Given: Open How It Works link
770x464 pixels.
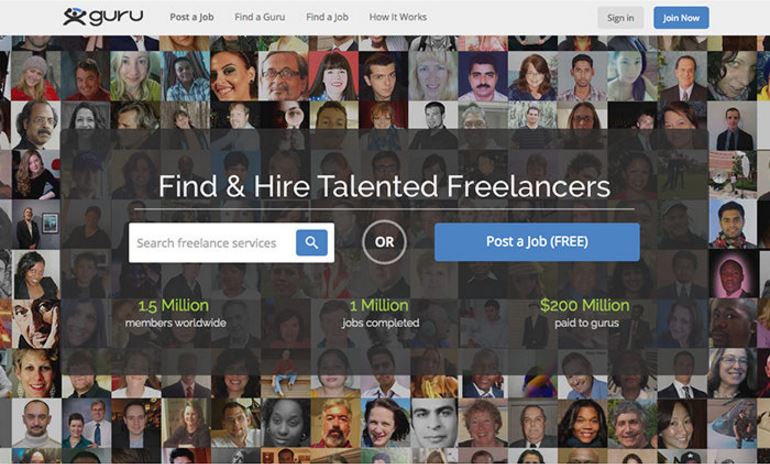Looking at the screenshot, I should 398,17.
